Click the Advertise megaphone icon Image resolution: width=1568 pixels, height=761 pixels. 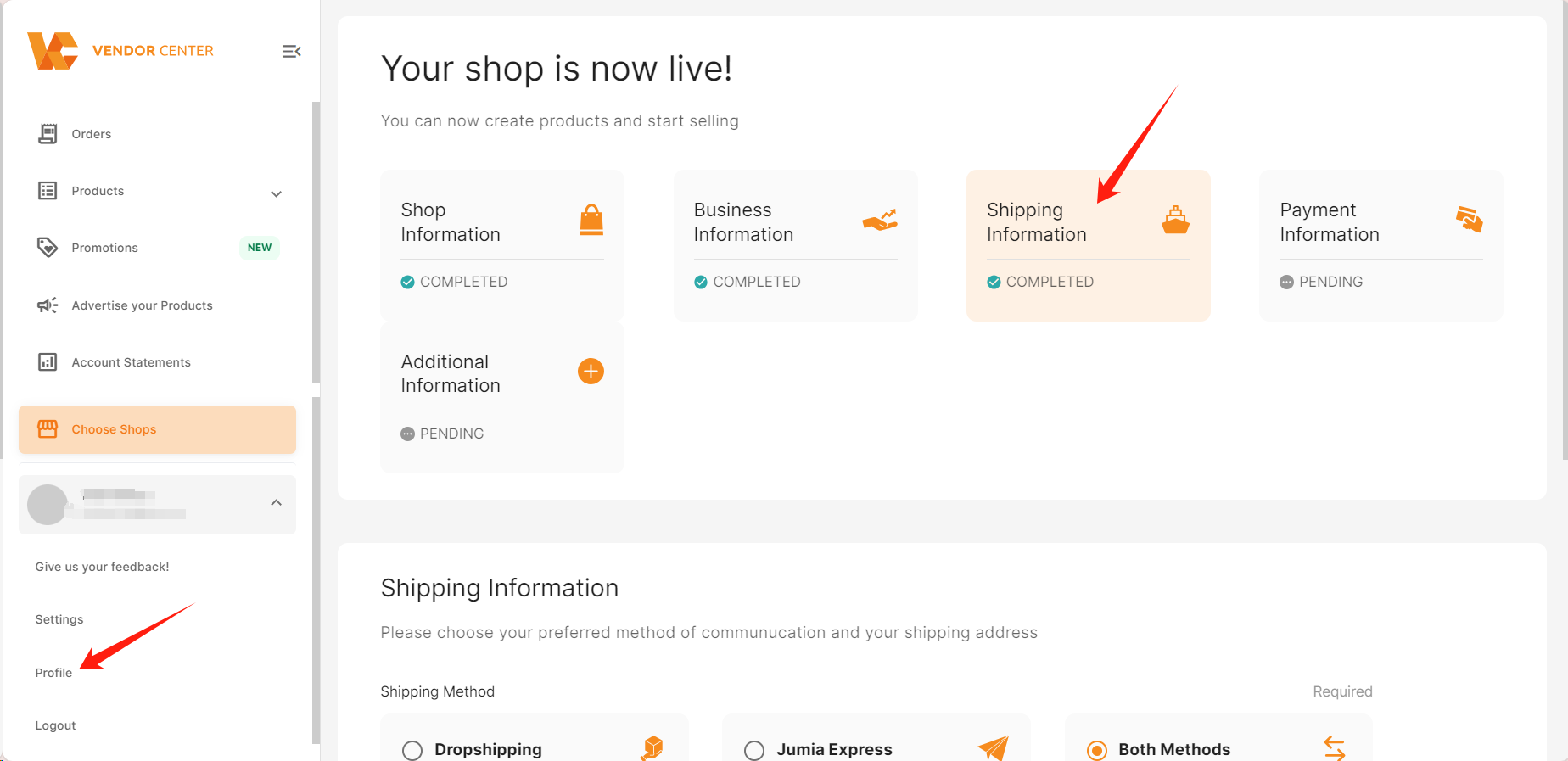click(48, 305)
